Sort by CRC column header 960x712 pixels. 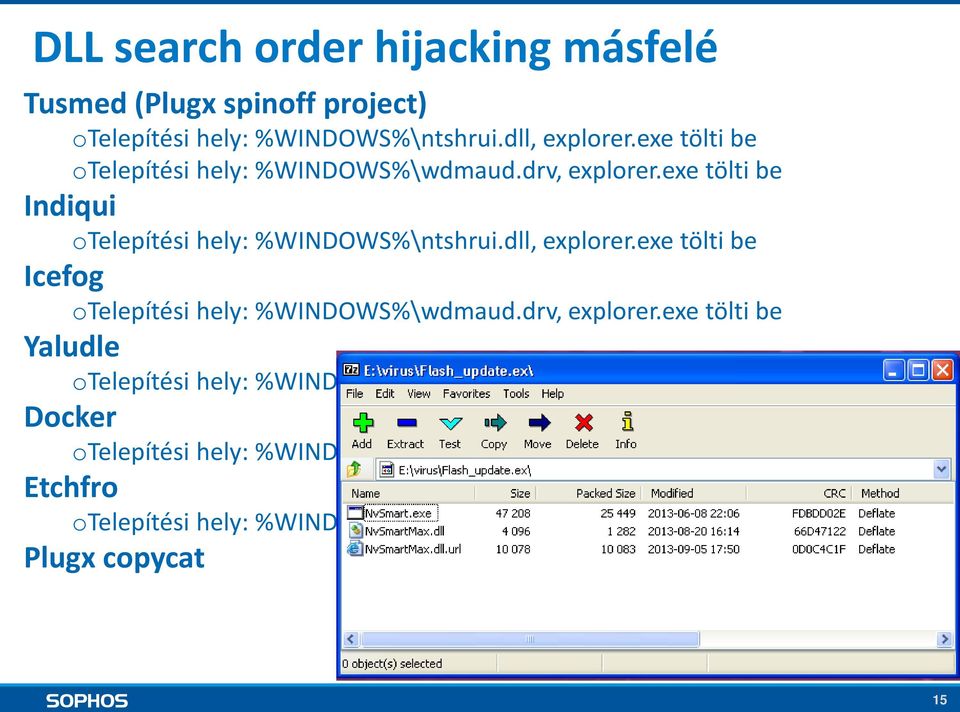click(799, 493)
